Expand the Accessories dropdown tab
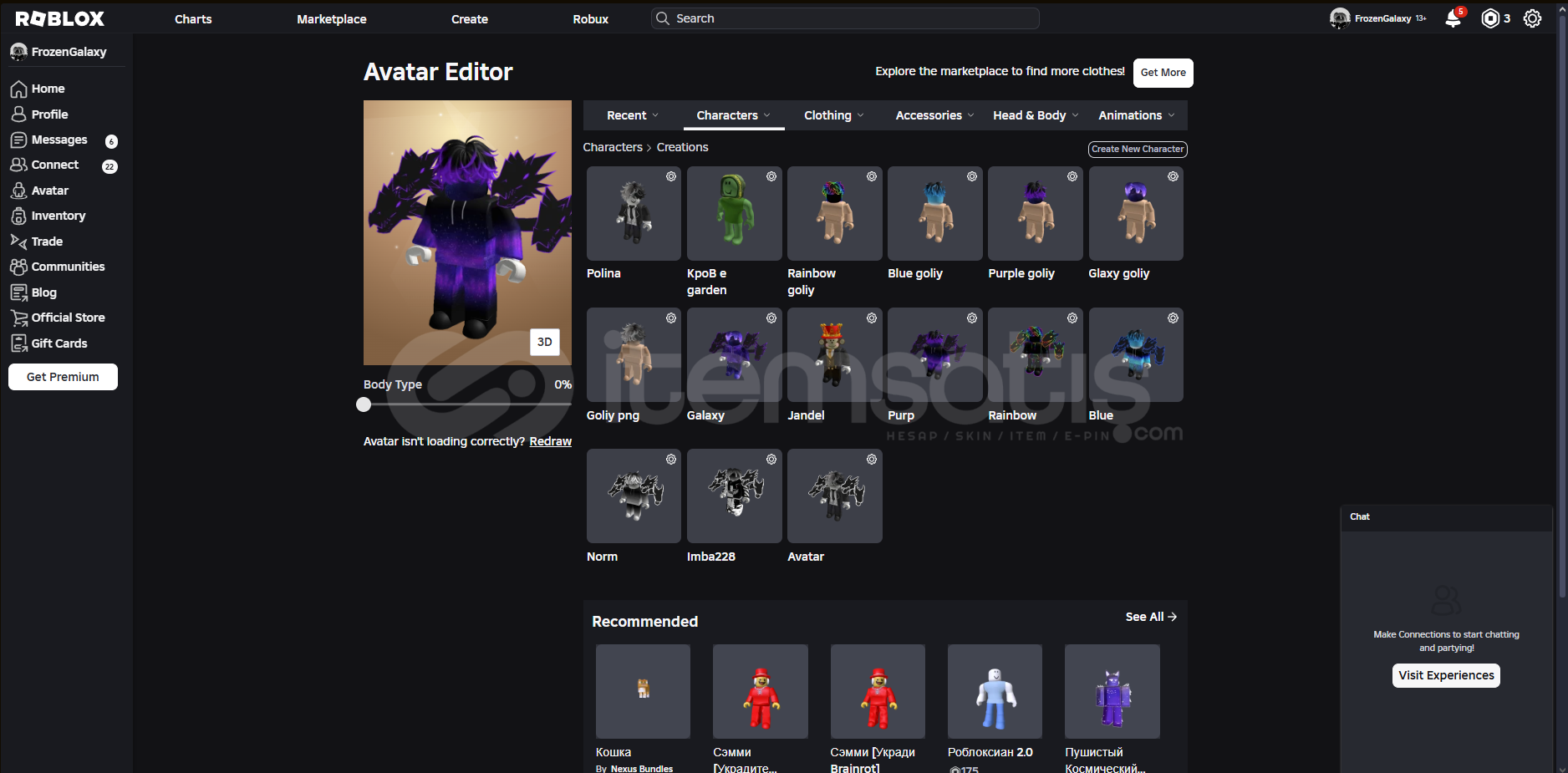The image size is (1568, 773). click(934, 115)
